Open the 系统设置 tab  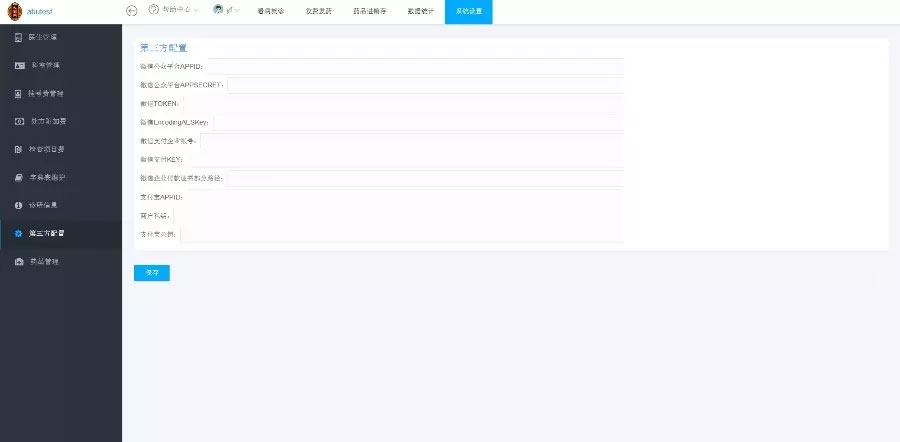coord(468,11)
